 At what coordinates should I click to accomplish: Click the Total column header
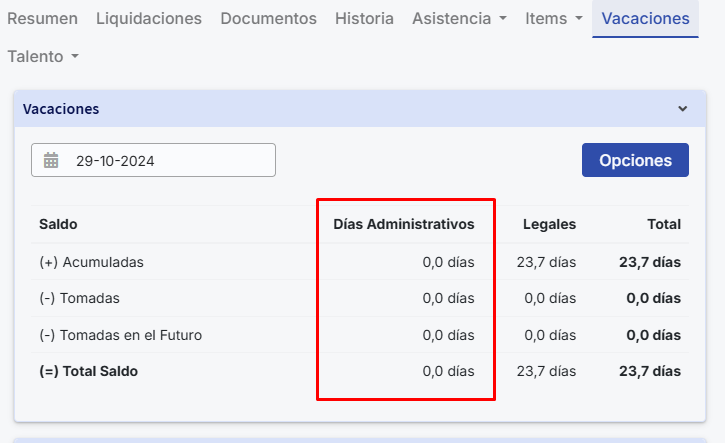pyautogui.click(x=663, y=225)
